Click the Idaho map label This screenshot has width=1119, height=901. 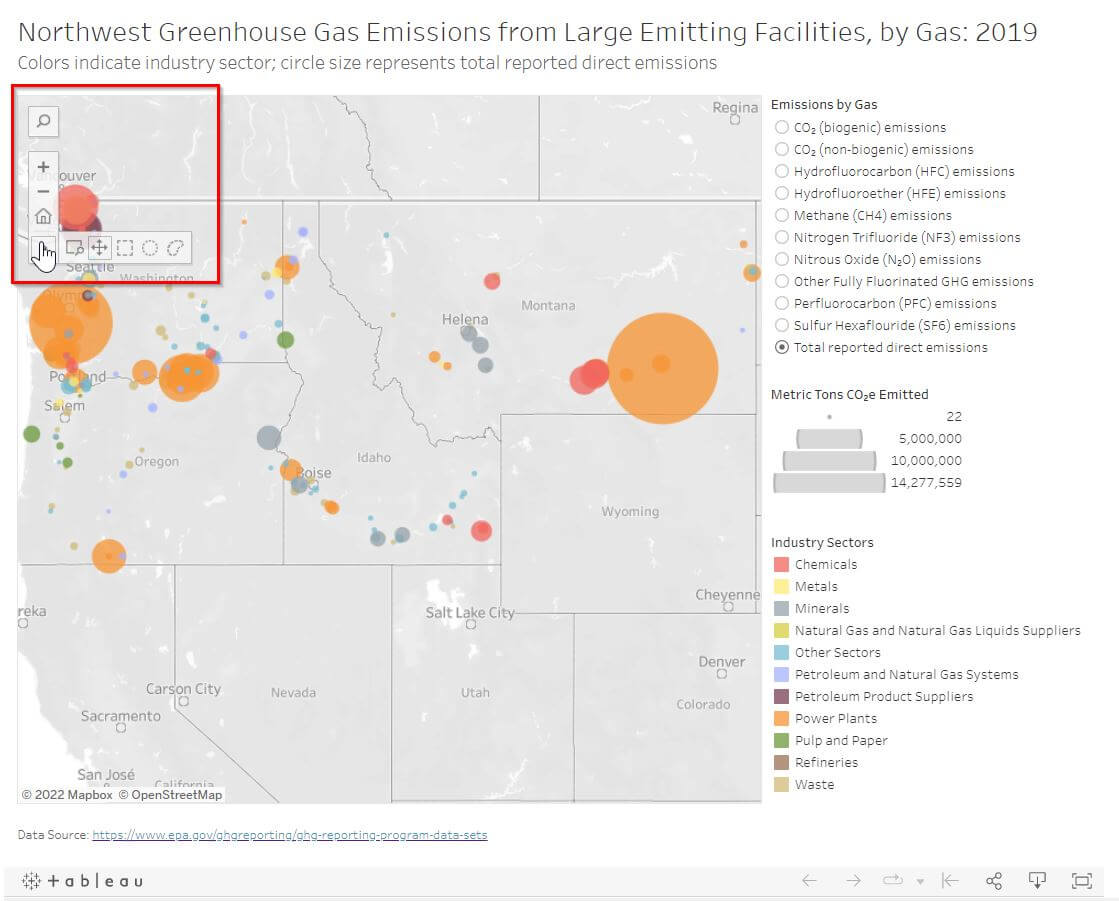pyautogui.click(x=374, y=457)
